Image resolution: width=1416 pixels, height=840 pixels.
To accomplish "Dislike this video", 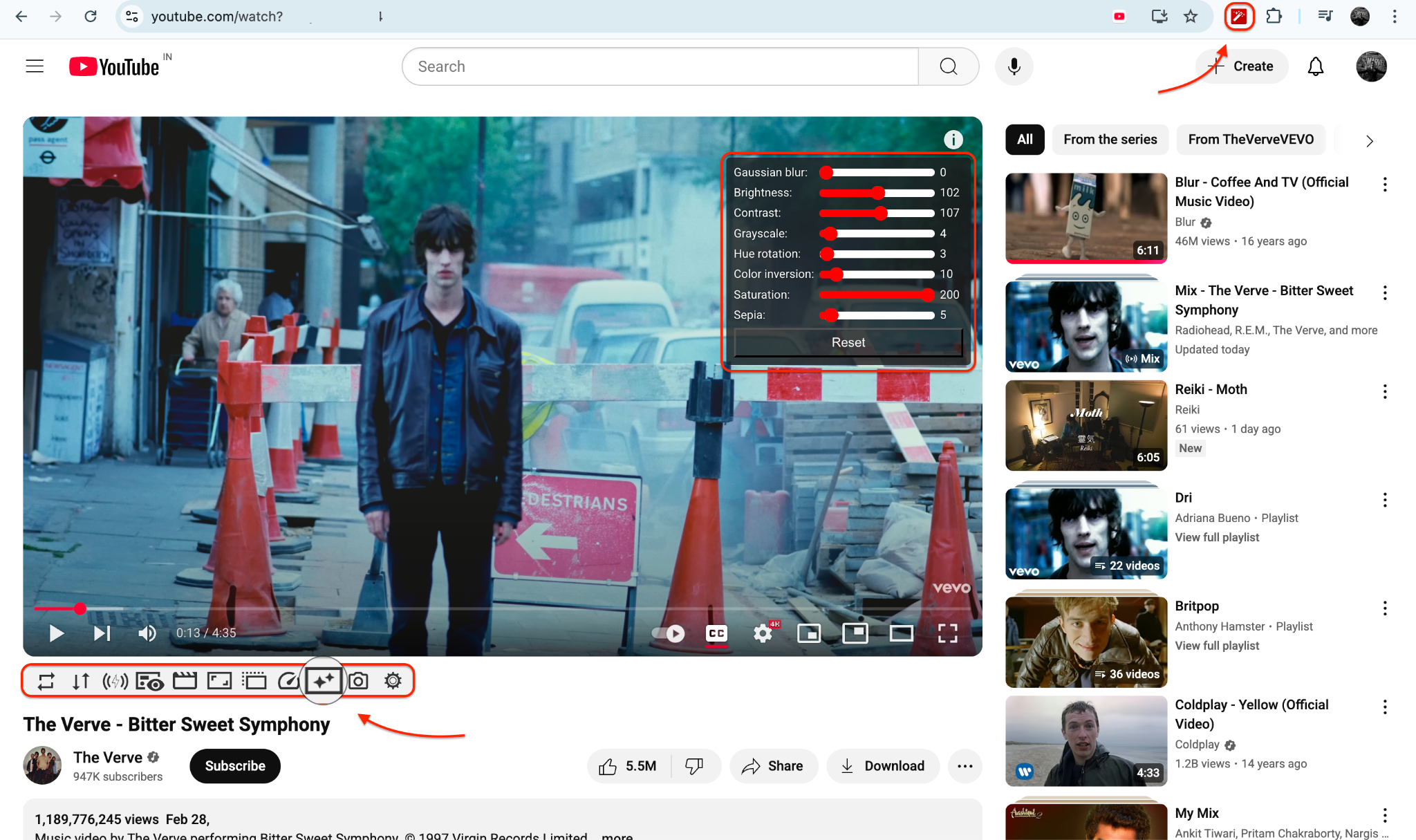I will [x=694, y=766].
